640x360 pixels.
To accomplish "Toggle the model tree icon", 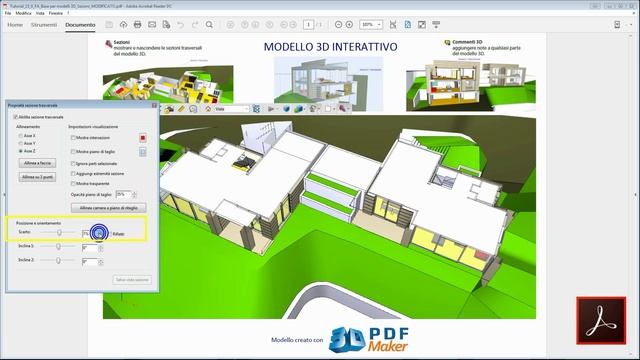I will (x=256, y=109).
